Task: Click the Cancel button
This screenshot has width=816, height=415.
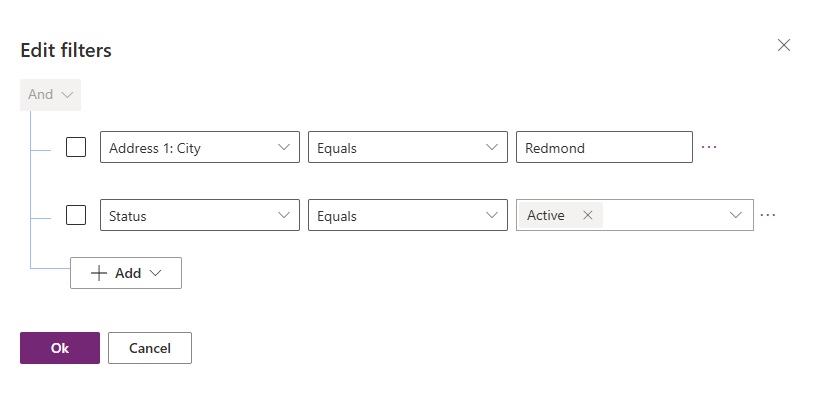Action: pos(150,348)
